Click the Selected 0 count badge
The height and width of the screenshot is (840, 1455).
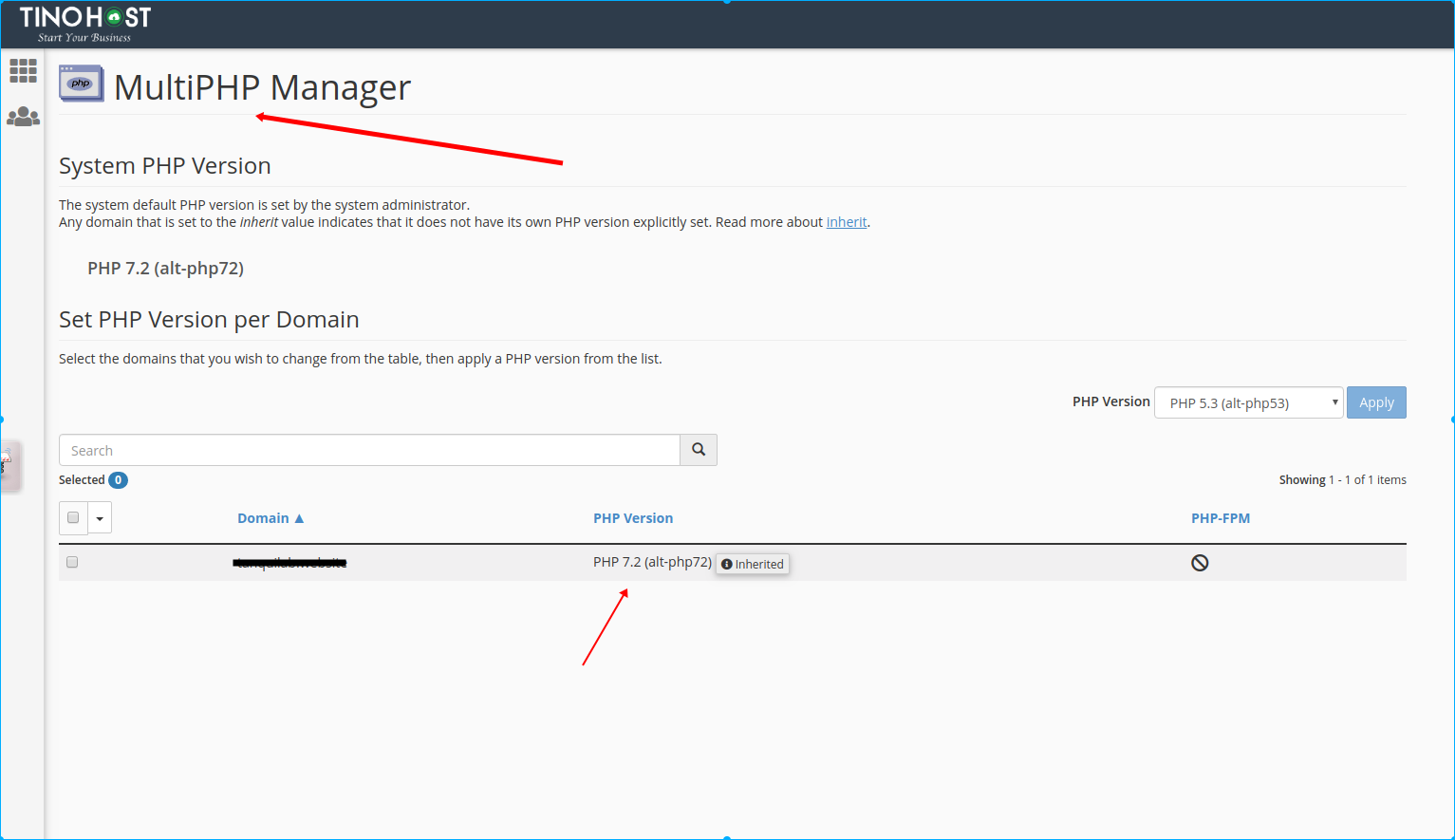pos(118,480)
